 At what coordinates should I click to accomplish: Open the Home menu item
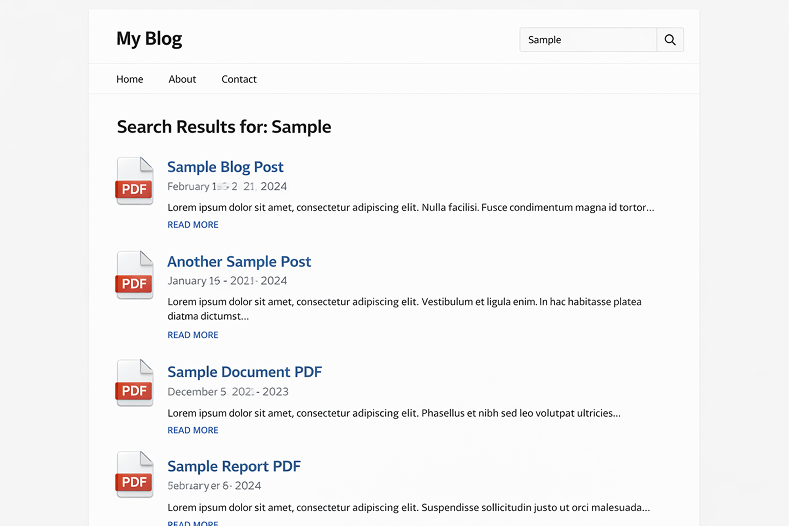(130, 79)
